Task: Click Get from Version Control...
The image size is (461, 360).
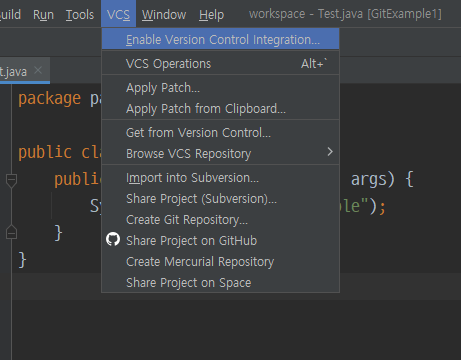Action: pyautogui.click(x=220, y=133)
